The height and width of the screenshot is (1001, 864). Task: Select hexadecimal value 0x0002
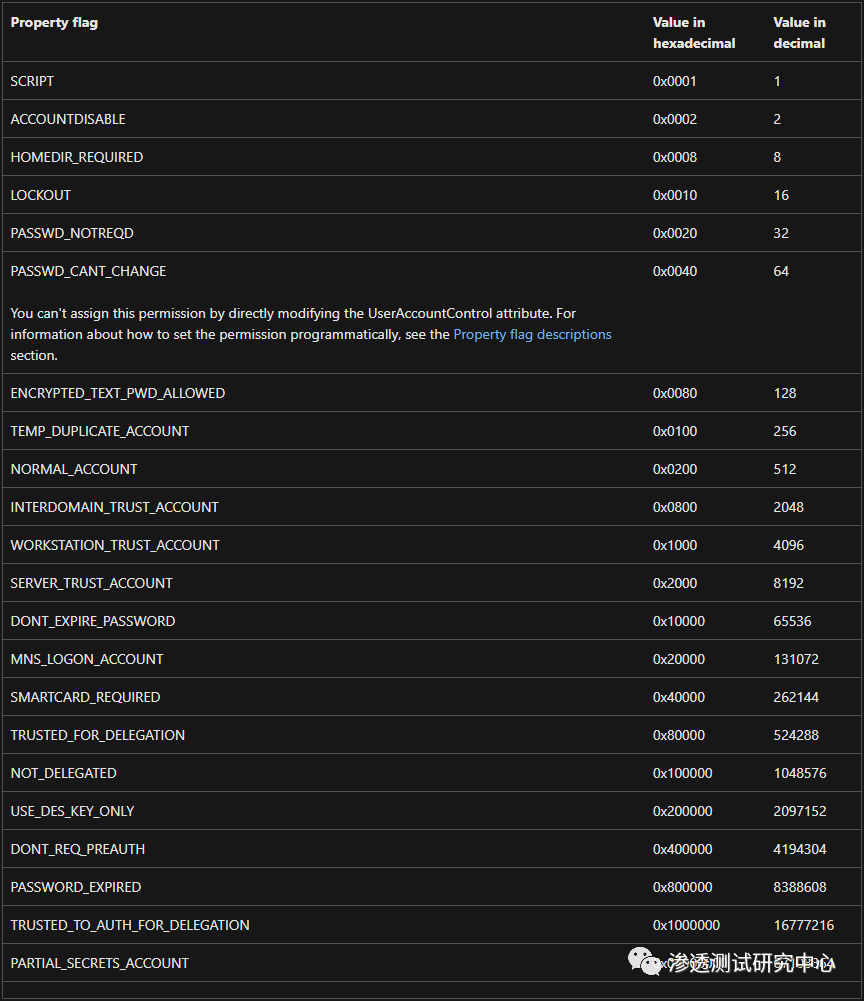pyautogui.click(x=674, y=119)
